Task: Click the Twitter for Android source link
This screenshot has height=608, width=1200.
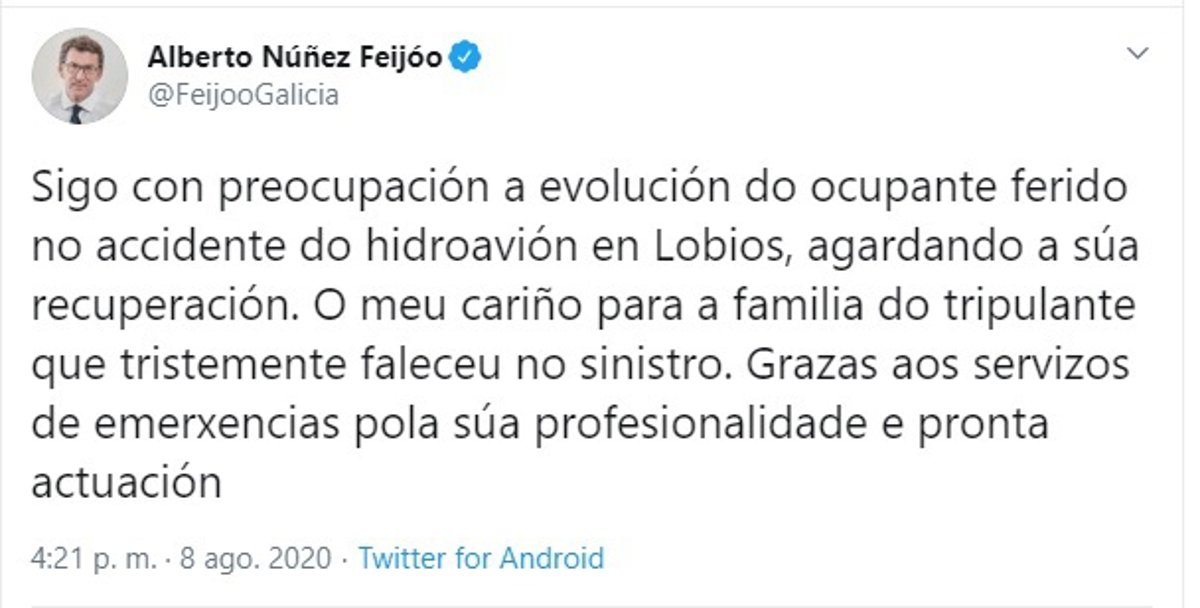Action: [480, 558]
